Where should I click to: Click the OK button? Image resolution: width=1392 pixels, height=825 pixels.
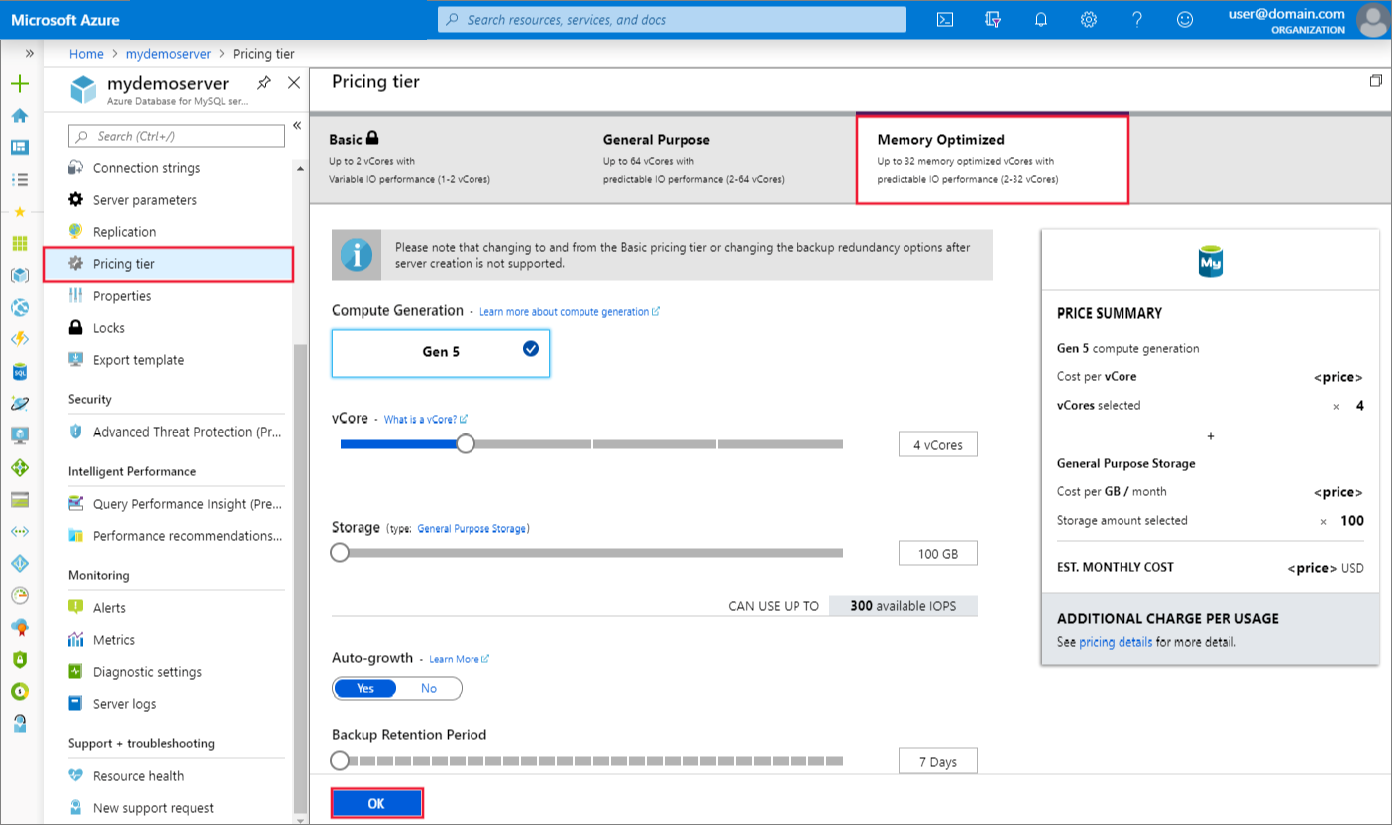click(x=377, y=803)
